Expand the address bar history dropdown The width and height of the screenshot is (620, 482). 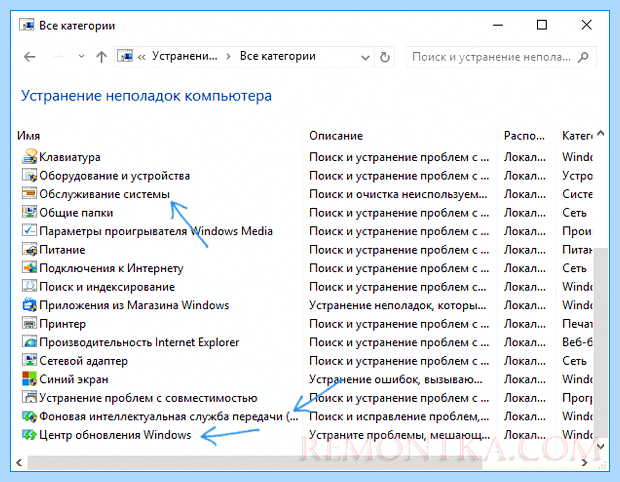coord(365,57)
